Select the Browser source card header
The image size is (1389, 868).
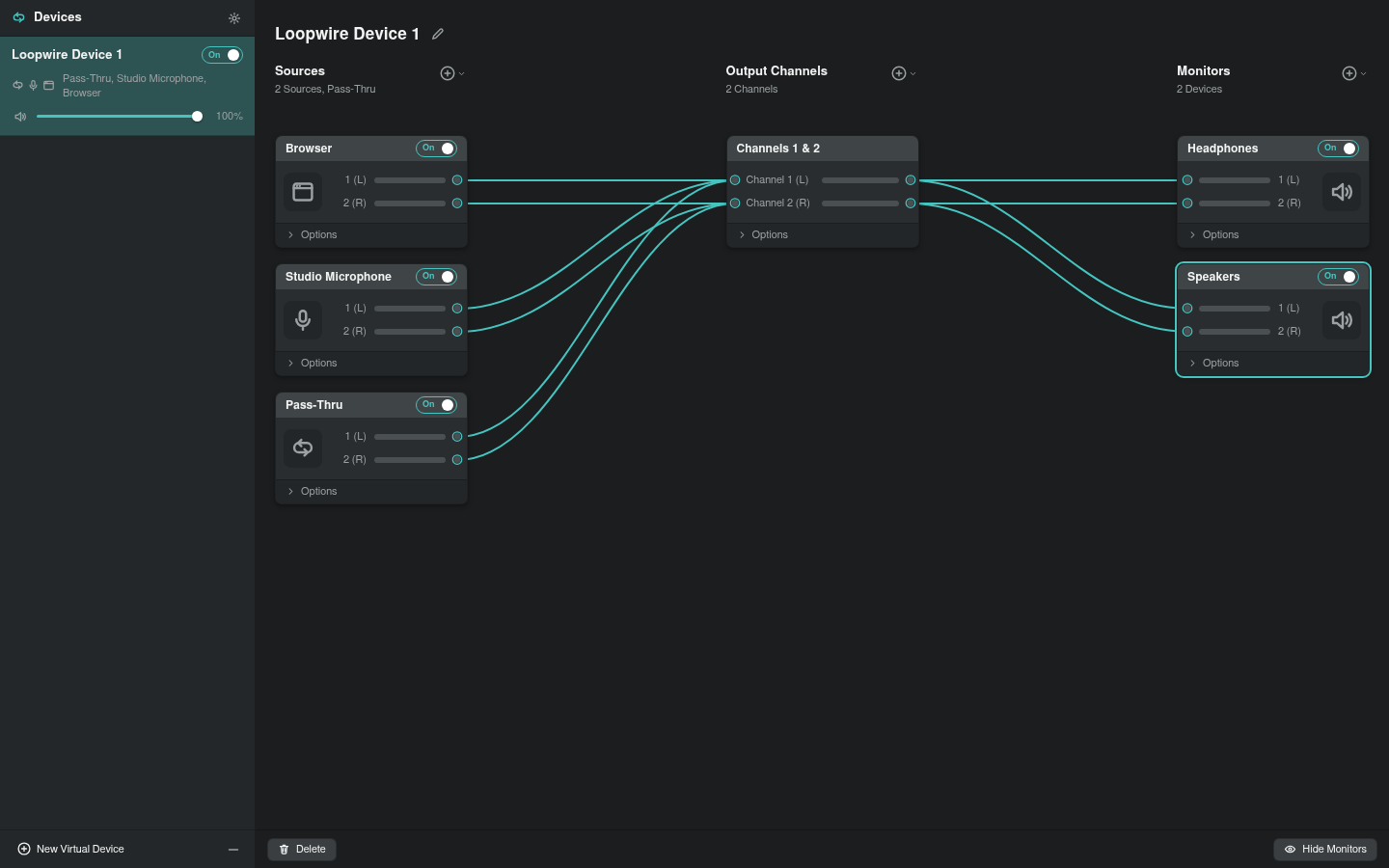click(371, 149)
